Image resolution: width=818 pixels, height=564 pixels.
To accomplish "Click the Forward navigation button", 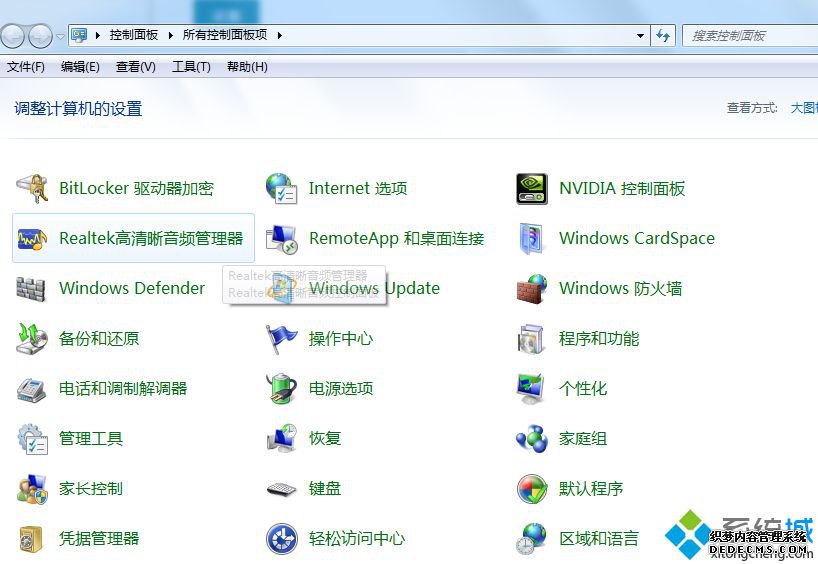I will pos(40,36).
